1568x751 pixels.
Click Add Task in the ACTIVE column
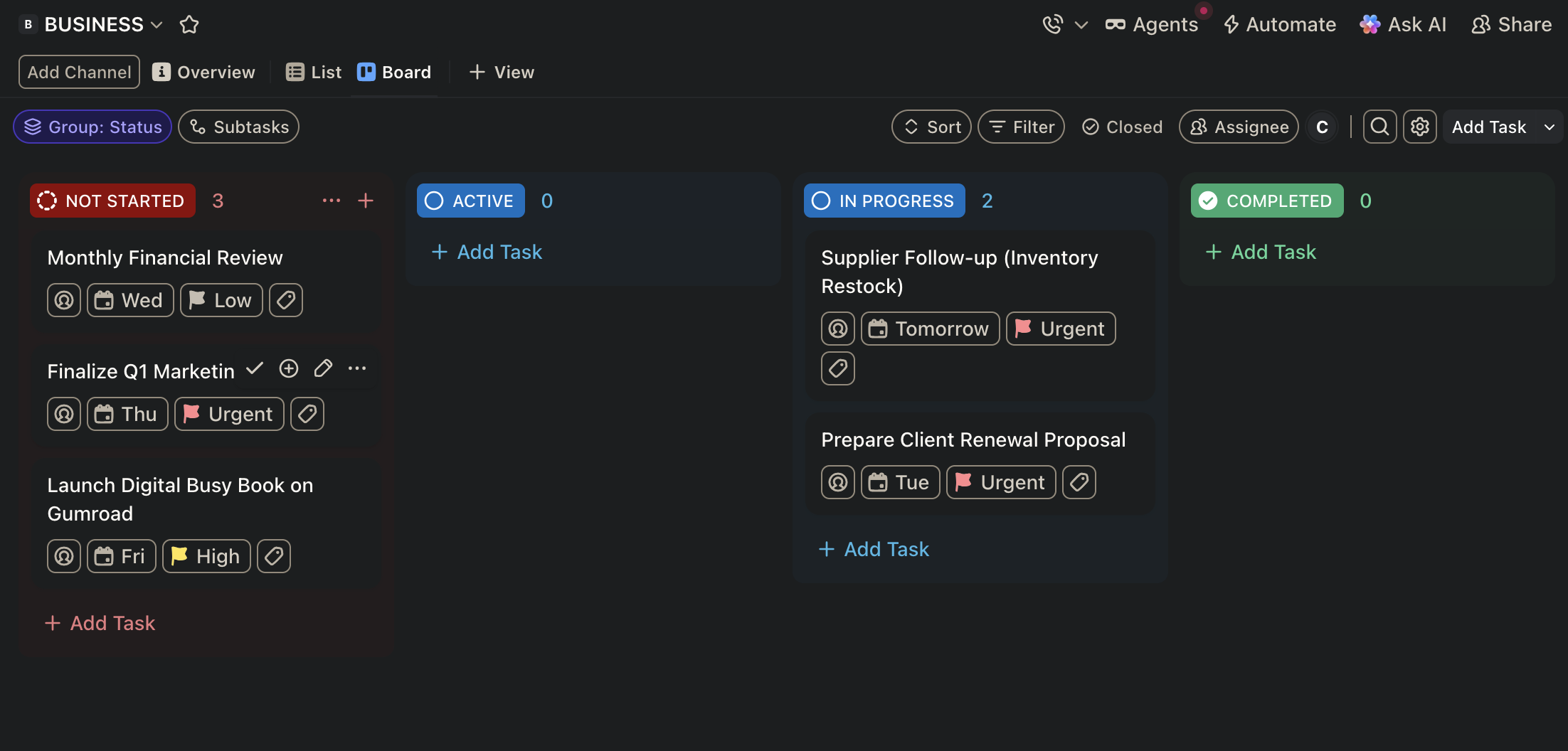pyautogui.click(x=487, y=252)
